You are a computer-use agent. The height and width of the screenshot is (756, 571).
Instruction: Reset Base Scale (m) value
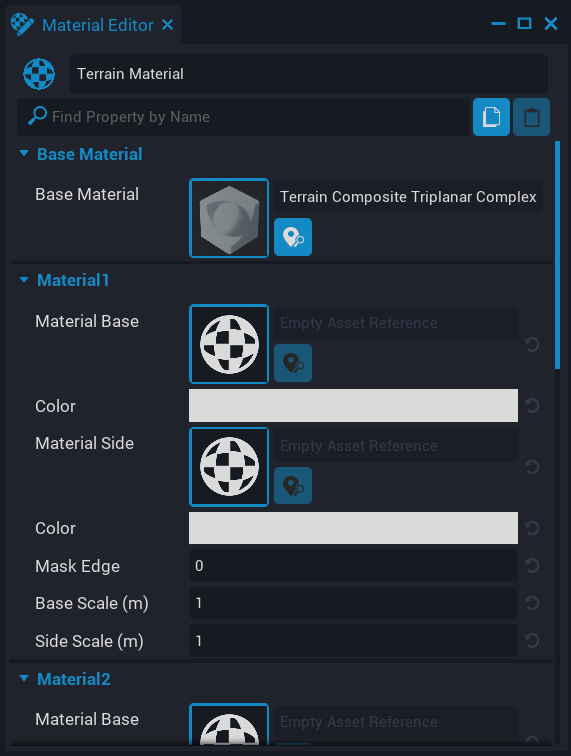point(532,603)
